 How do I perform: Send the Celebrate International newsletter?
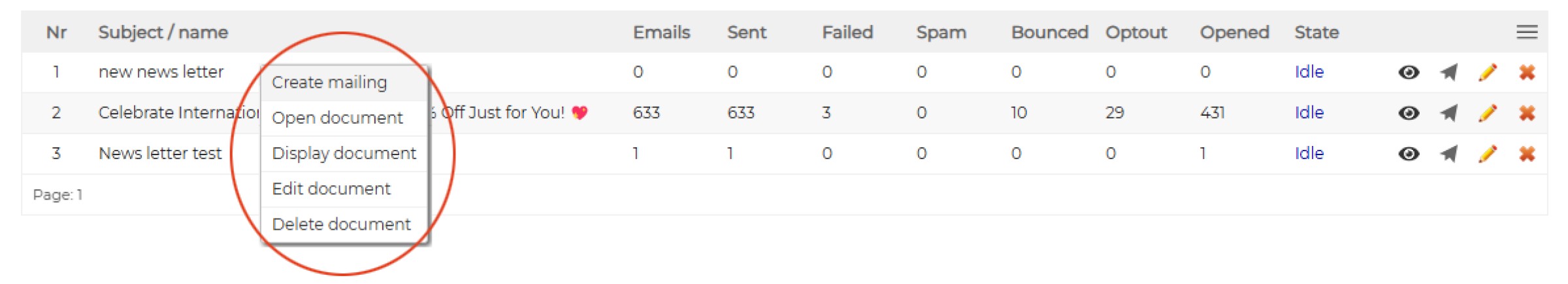1448,113
